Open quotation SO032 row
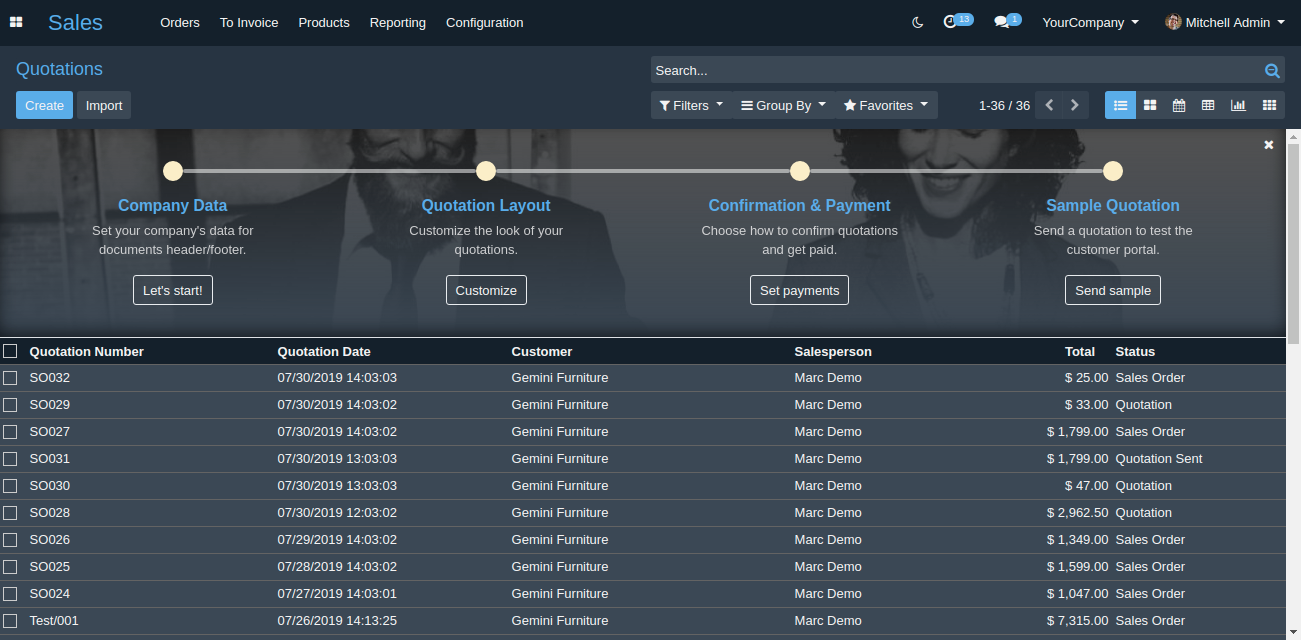 tap(643, 378)
